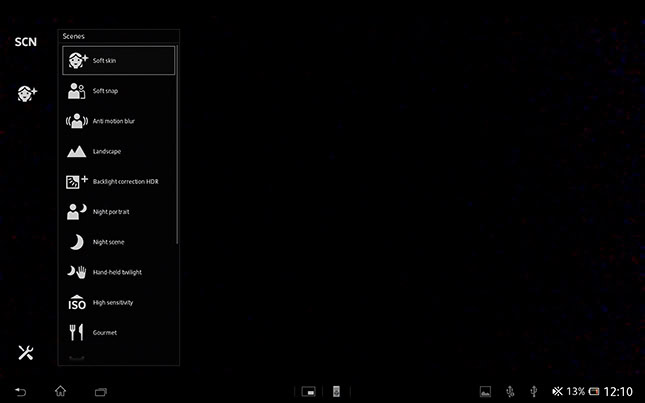Select the Soft skin scene
645x403 pixels.
118,61
